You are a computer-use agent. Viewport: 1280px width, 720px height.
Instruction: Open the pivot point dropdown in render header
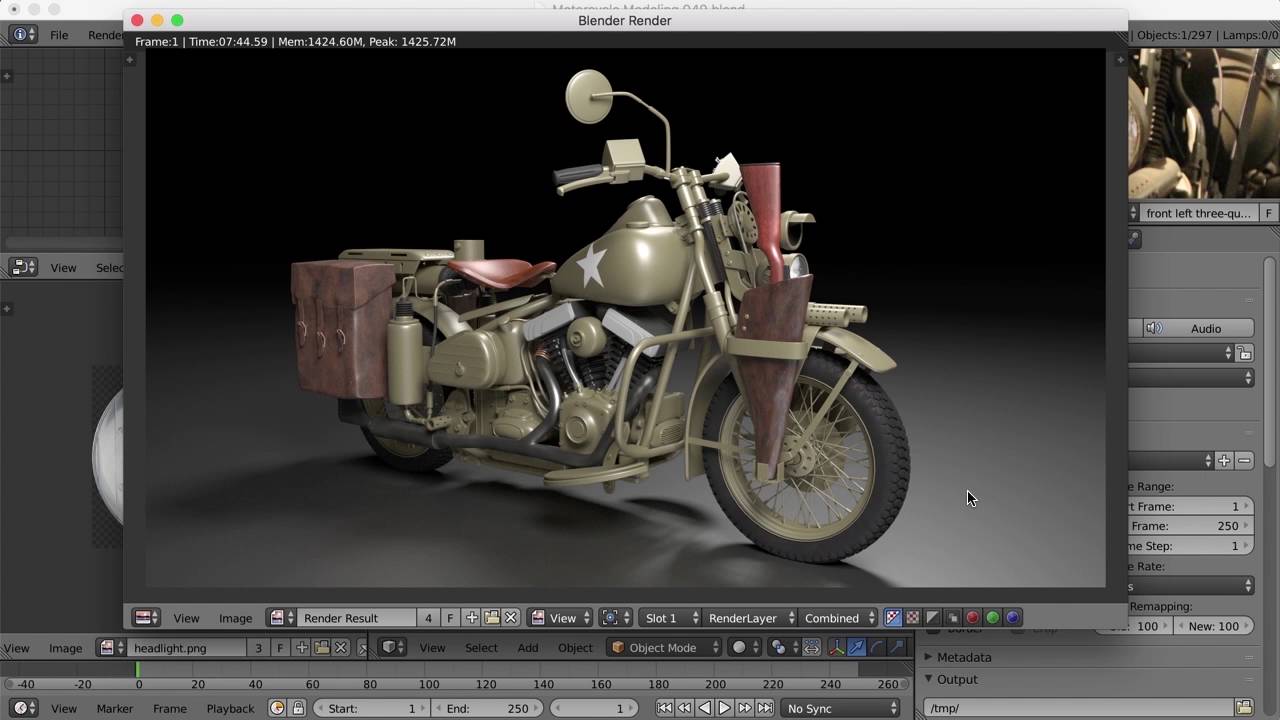pyautogui.click(x=615, y=618)
